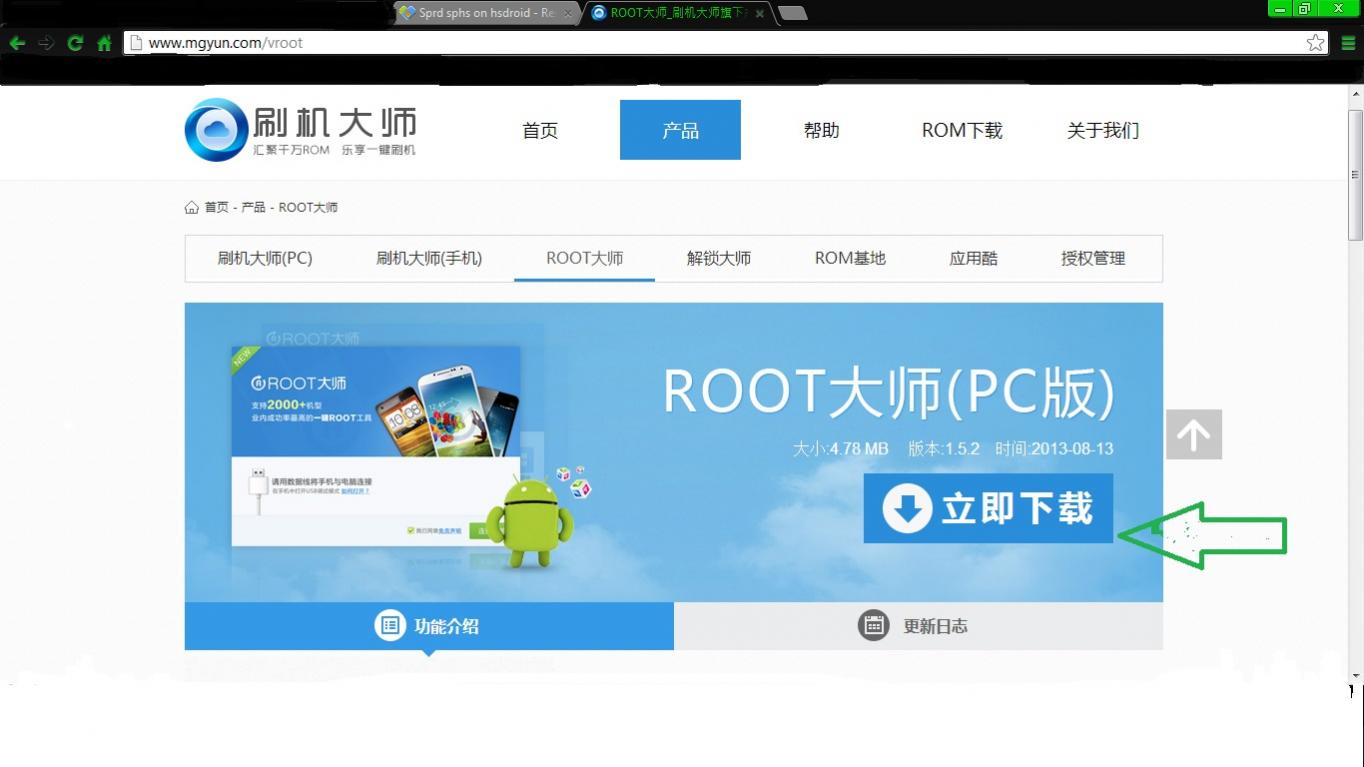Image resolution: width=1364 pixels, height=767 pixels.
Task: Click the 版本:1.5.2 text
Action: tap(944, 449)
